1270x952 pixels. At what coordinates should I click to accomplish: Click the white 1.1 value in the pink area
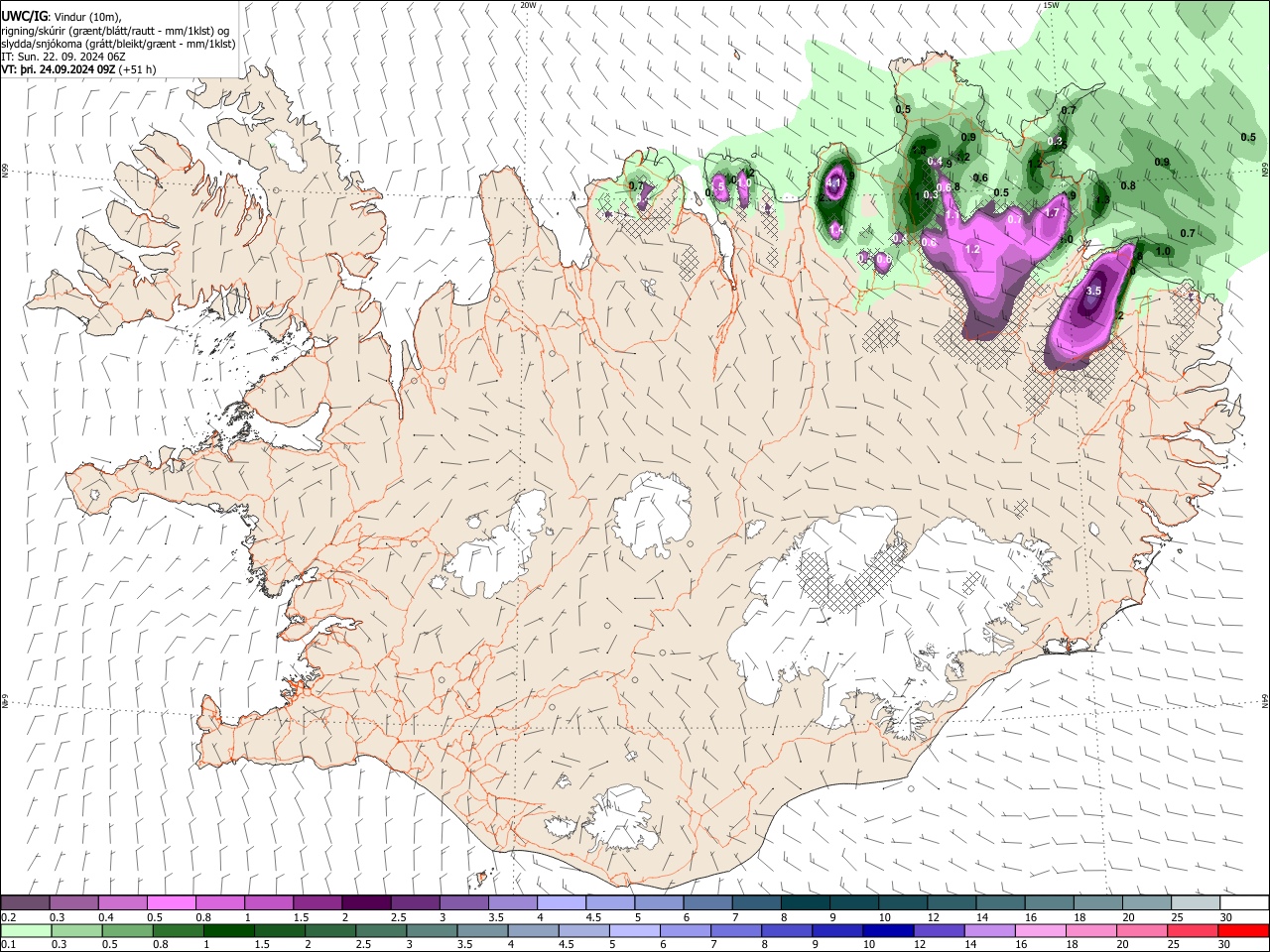[951, 215]
